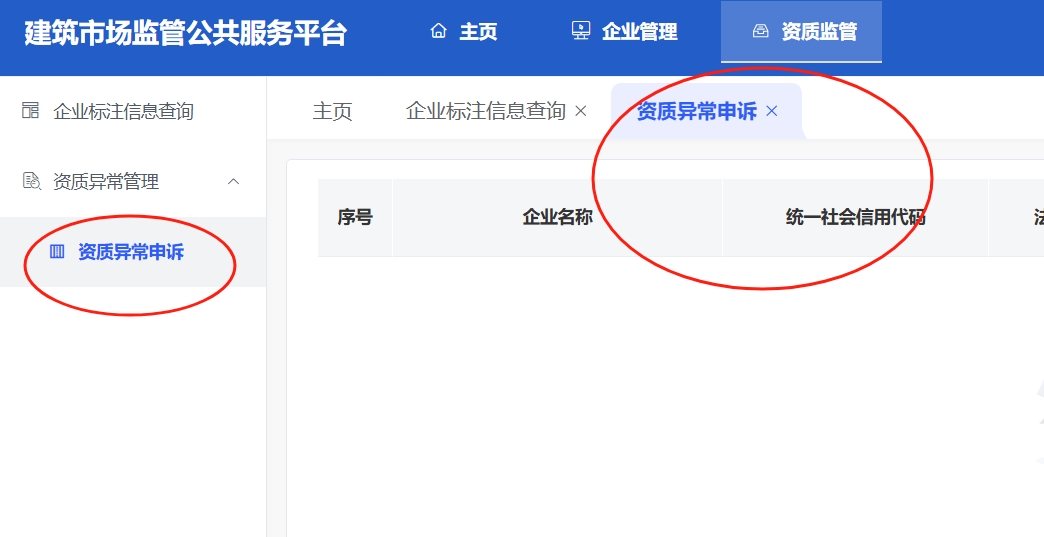Switch to the 企业标注信息查询 page tab

[486, 111]
